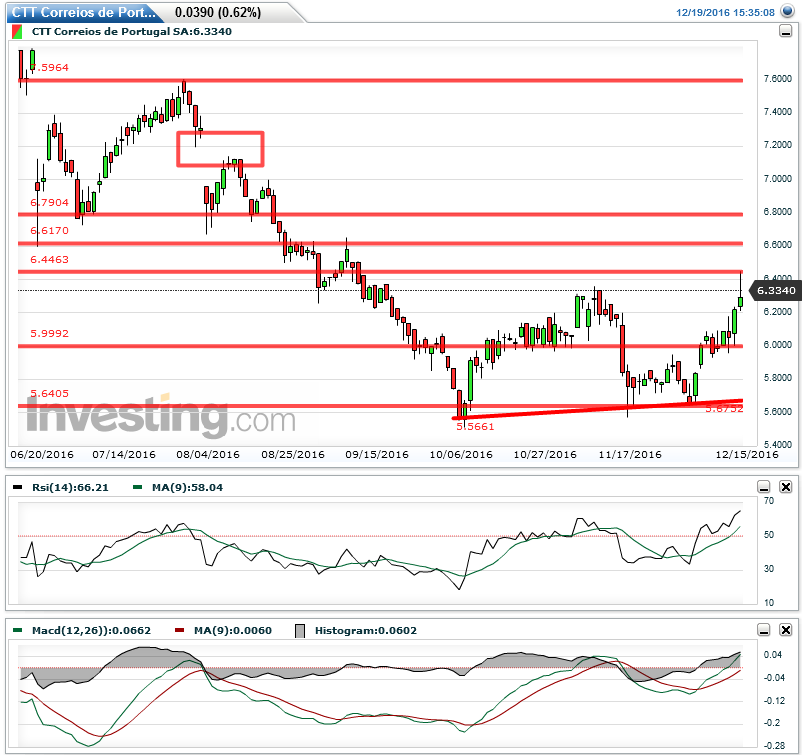Minimize the main price chart panel

[785, 32]
